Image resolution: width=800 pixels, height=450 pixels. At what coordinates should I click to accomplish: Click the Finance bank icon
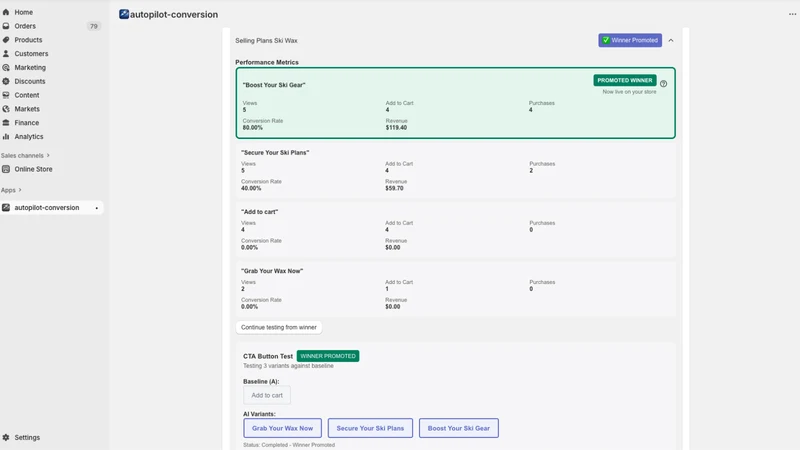(x=6, y=122)
